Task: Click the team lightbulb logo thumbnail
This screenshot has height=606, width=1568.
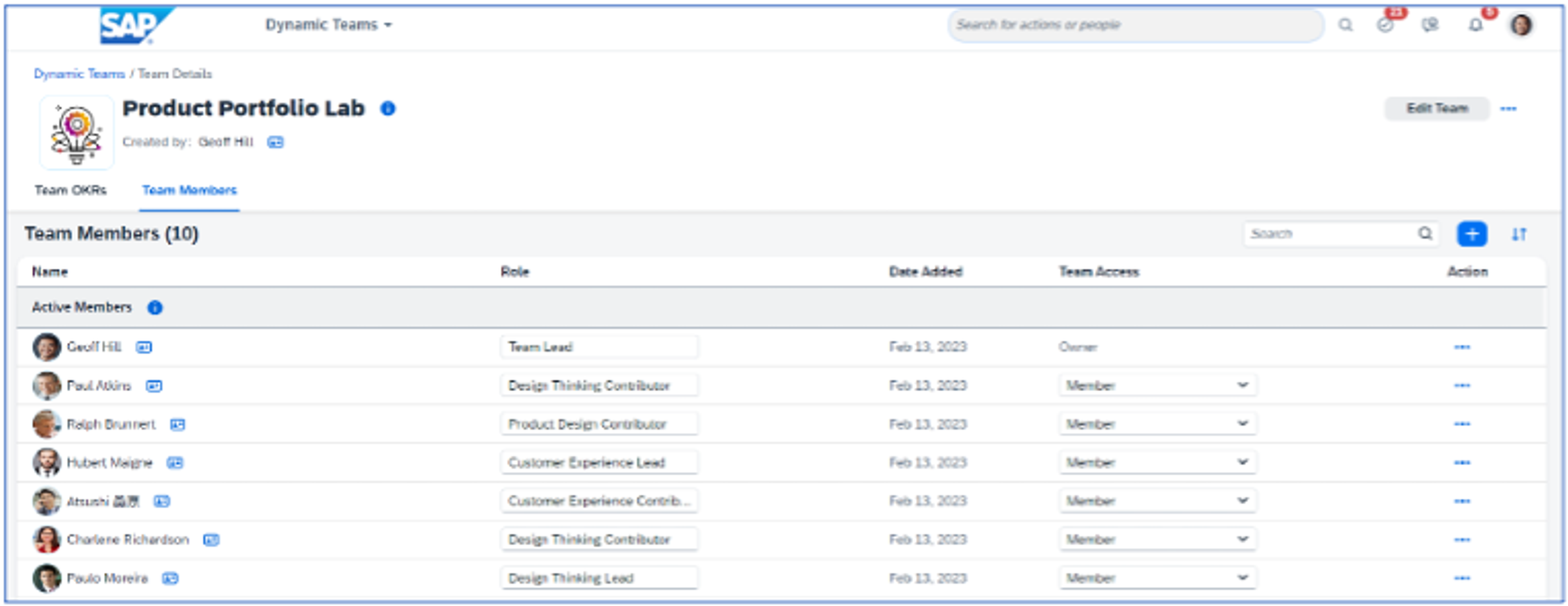Action: pyautogui.click(x=77, y=133)
